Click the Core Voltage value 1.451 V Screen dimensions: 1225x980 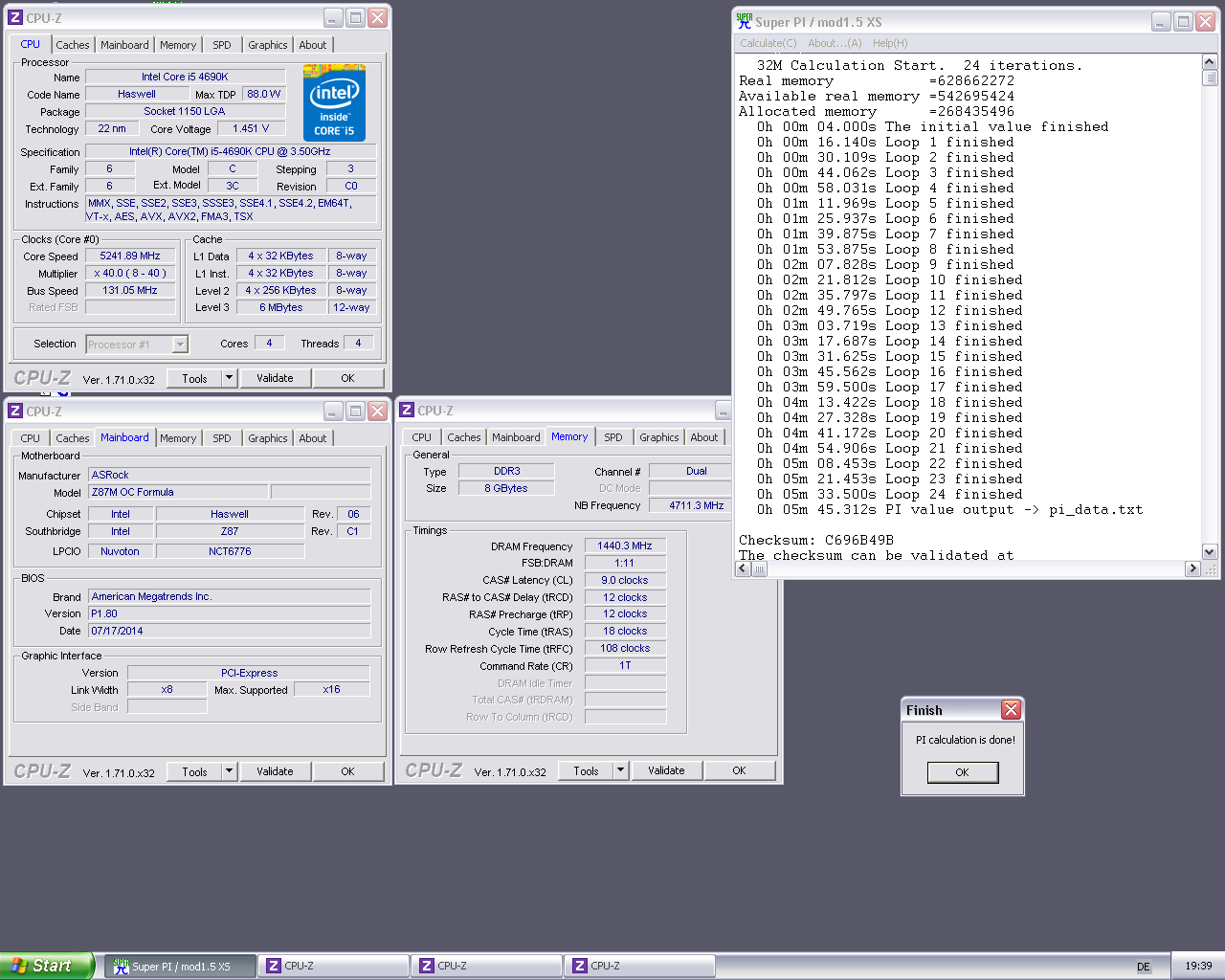251,128
